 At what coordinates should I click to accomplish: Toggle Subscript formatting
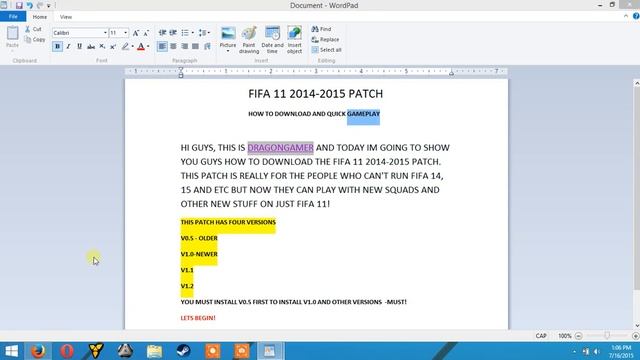102,47
